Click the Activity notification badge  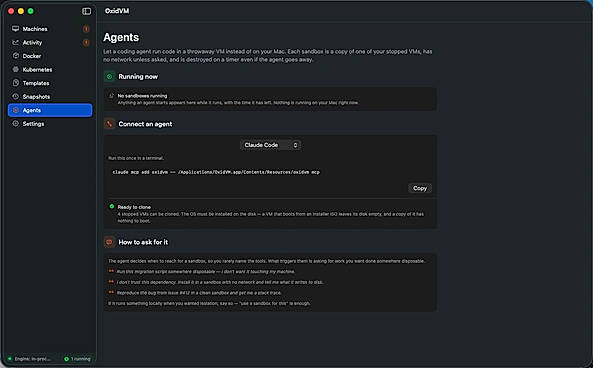click(x=86, y=42)
